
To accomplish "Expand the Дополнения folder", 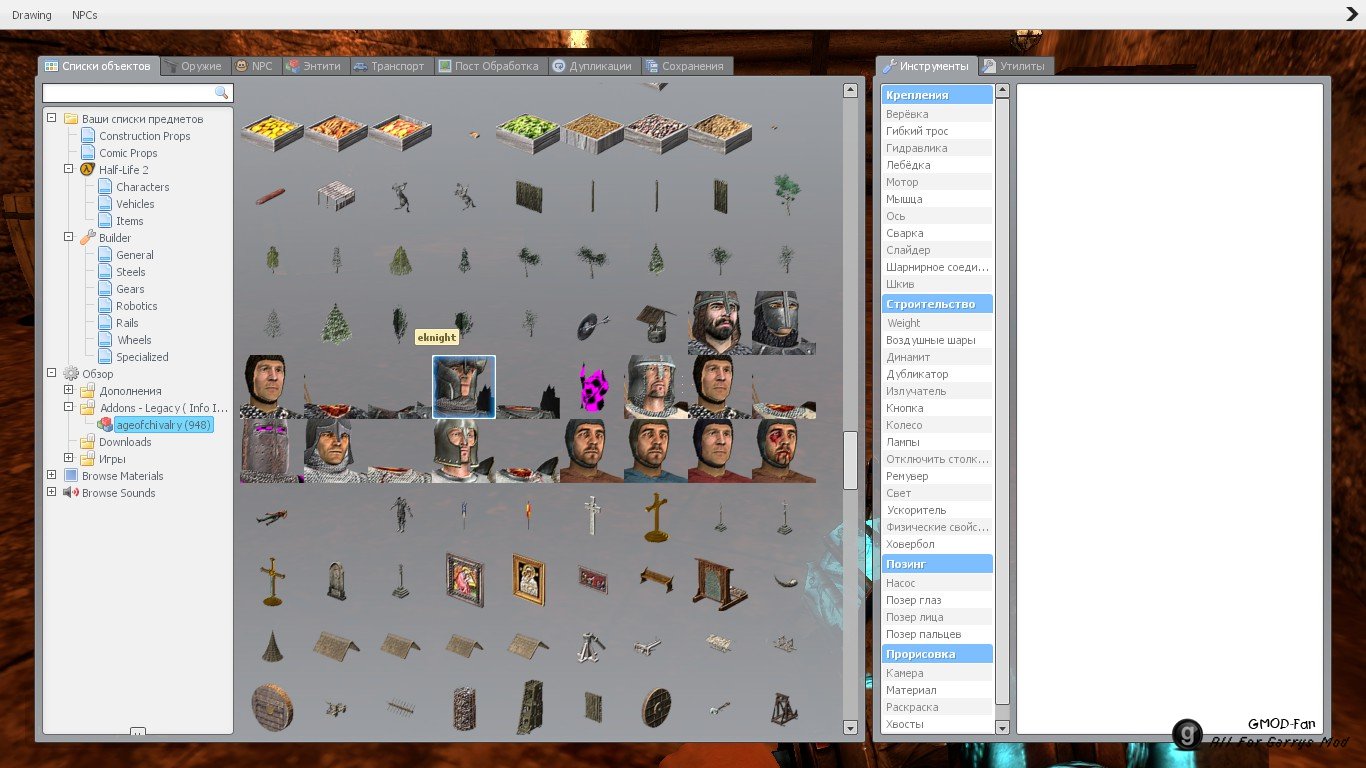I will click(x=69, y=390).
